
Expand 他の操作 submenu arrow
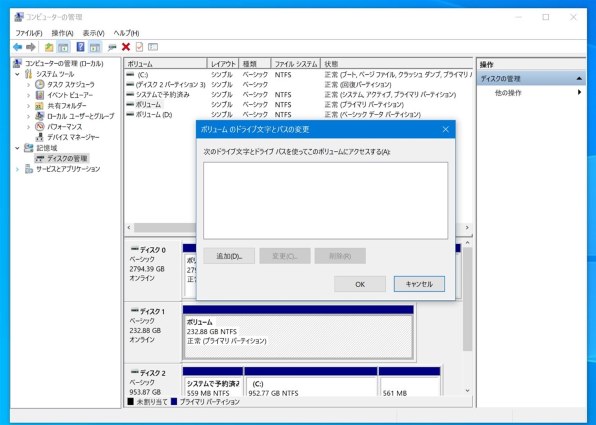(579, 92)
